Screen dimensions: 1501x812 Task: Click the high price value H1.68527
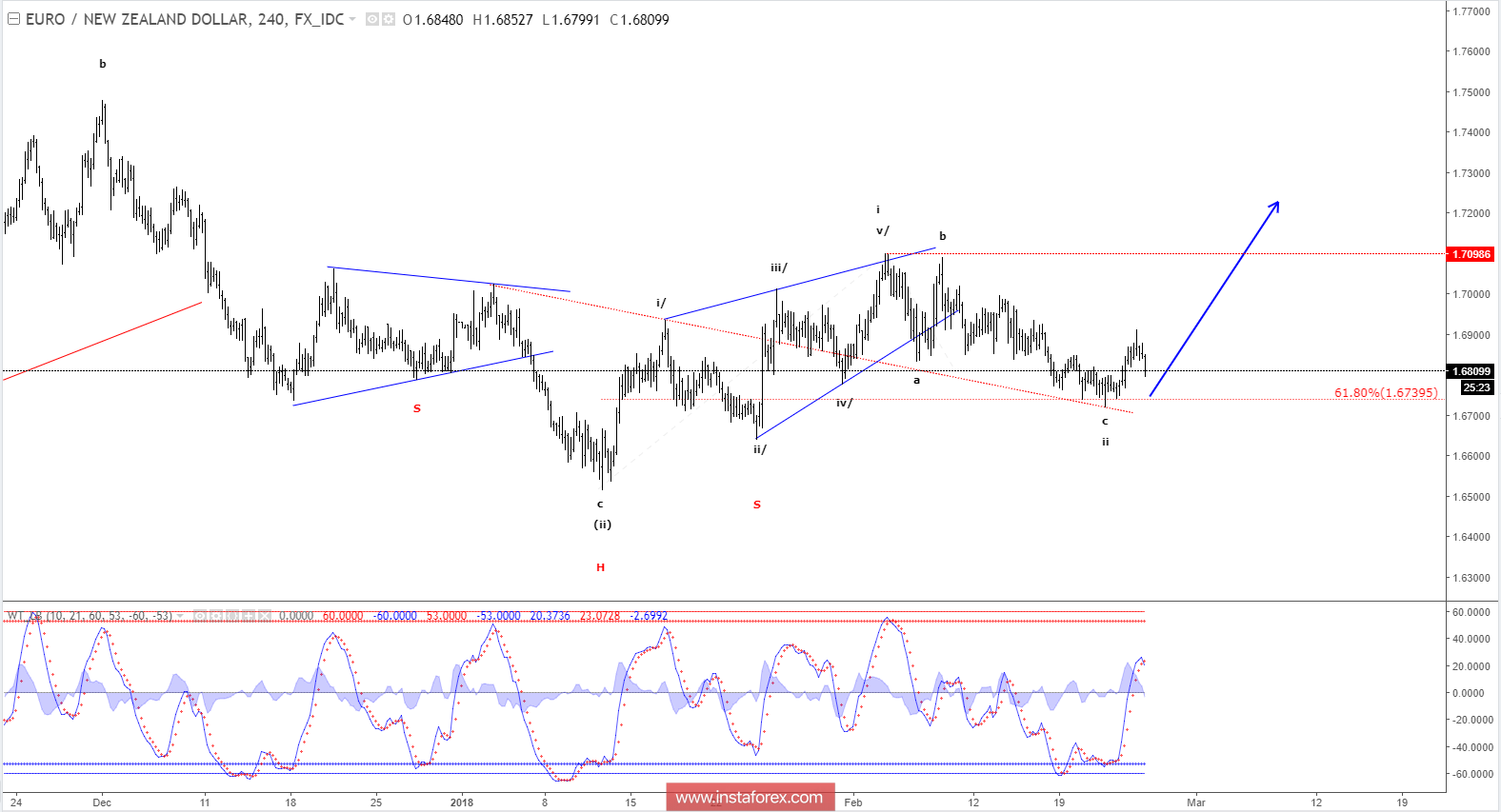(503, 19)
